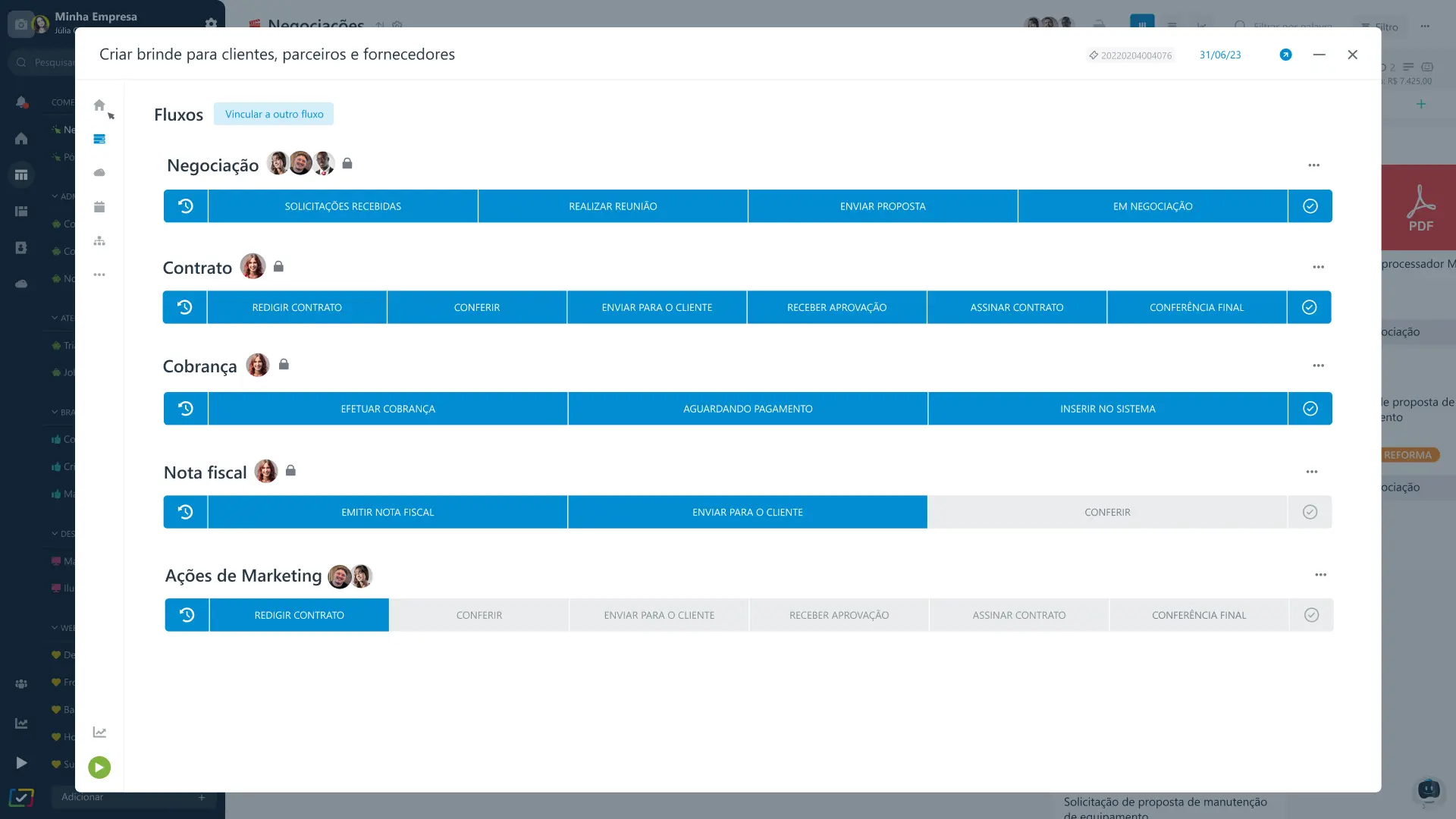Open the hierarchy subtasks icon in modal sidebar

pos(99,241)
